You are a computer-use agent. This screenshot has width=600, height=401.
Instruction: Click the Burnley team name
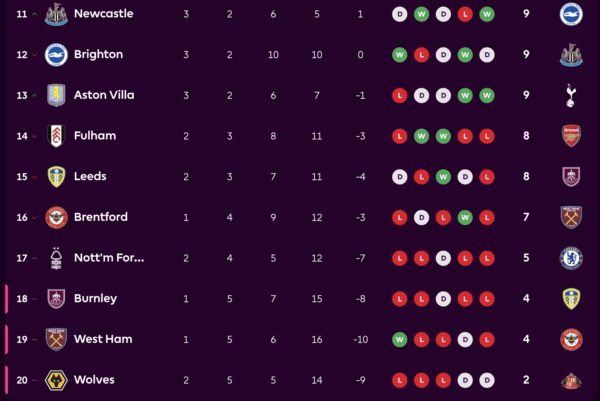(x=96, y=299)
